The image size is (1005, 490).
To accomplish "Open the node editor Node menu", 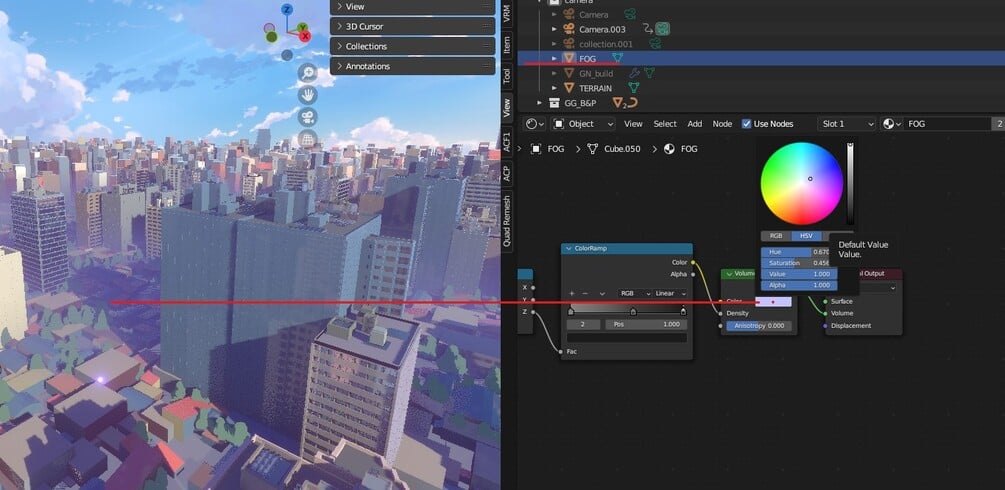I will (722, 124).
